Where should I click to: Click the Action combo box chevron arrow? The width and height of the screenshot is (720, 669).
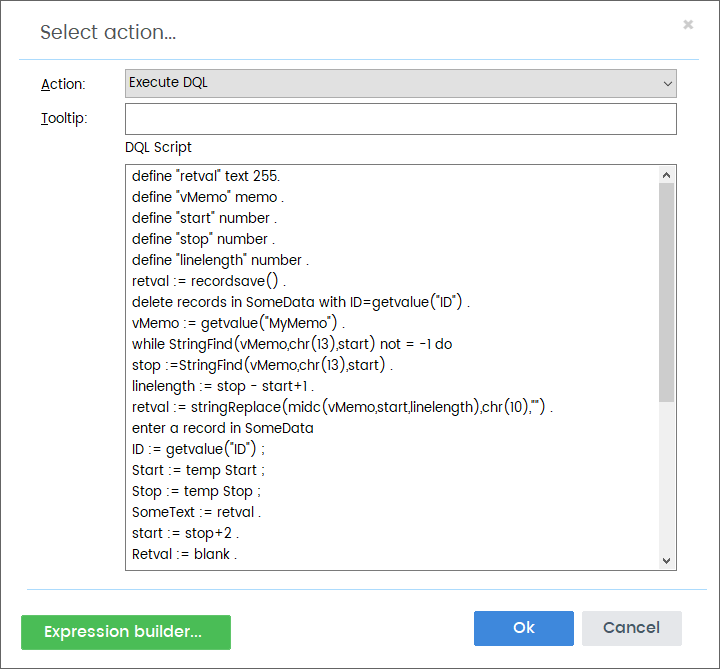(667, 84)
